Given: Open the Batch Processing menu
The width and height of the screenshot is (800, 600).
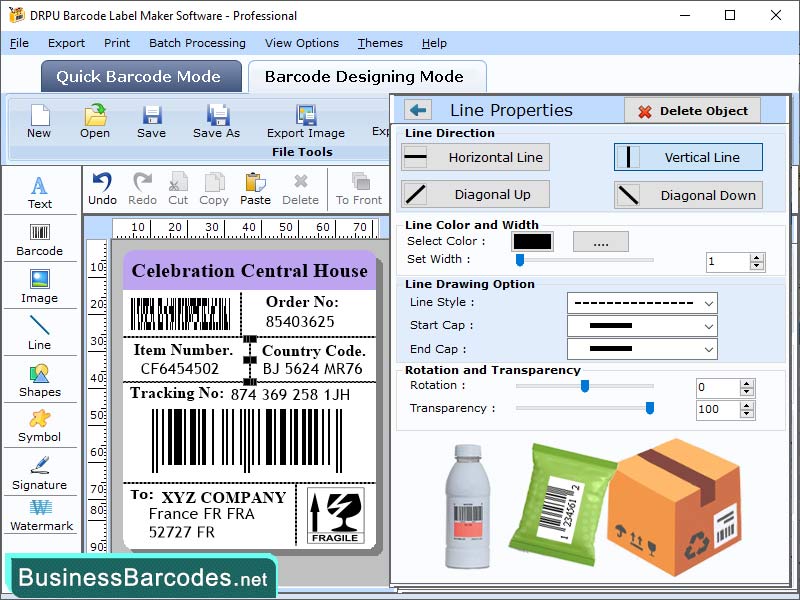Looking at the screenshot, I should (x=197, y=43).
